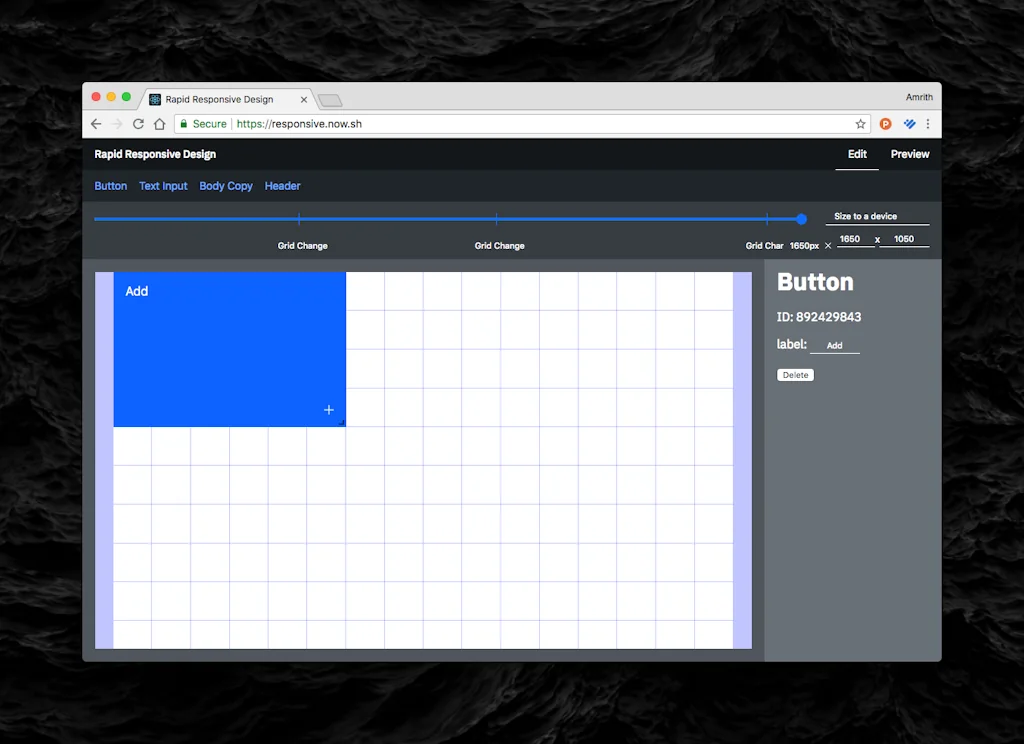1024x744 pixels.
Task: Add a new element with the Button link
Action: pos(110,186)
